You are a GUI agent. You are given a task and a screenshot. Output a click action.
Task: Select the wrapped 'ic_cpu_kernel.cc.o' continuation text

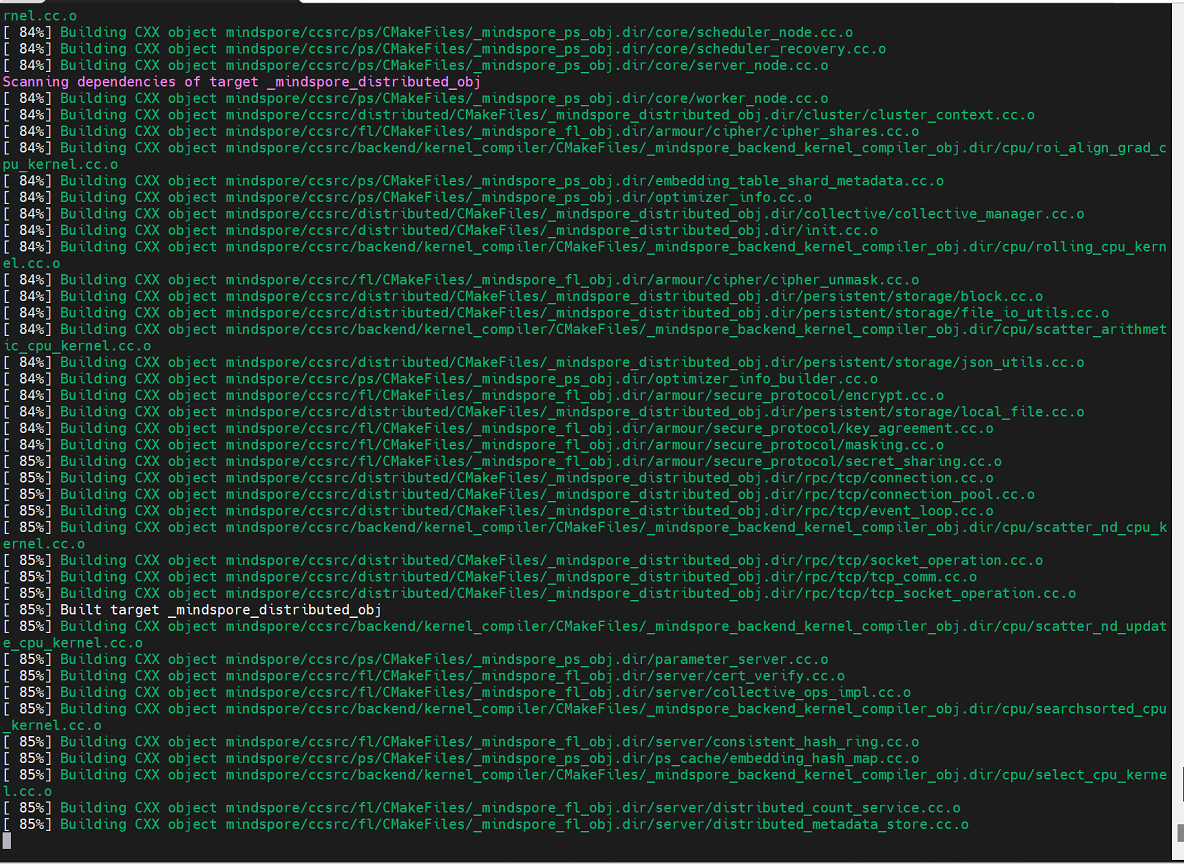77,347
